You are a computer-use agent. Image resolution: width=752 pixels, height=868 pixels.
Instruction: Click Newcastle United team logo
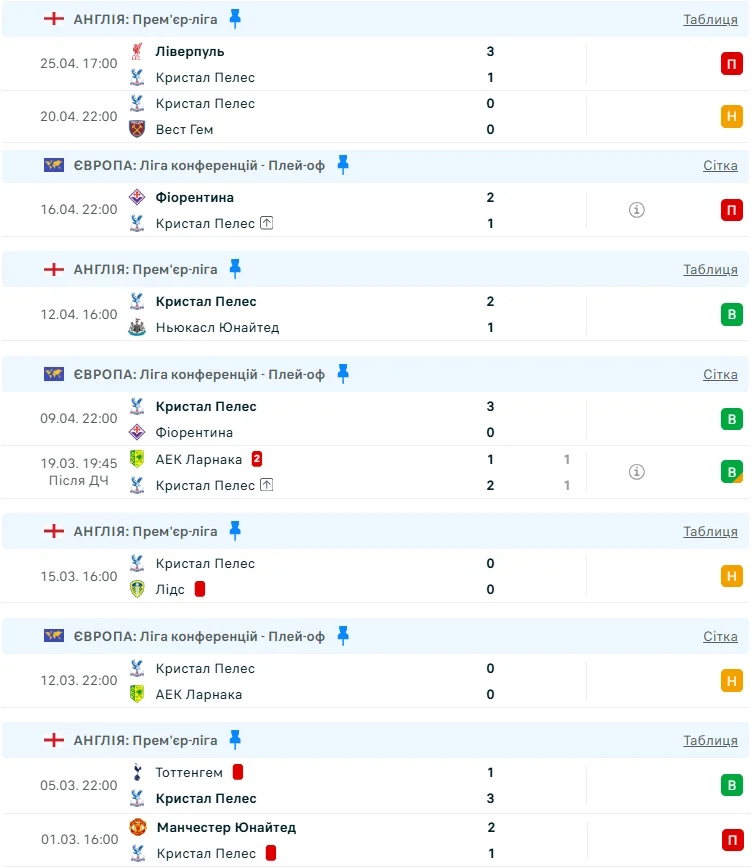[x=137, y=327]
